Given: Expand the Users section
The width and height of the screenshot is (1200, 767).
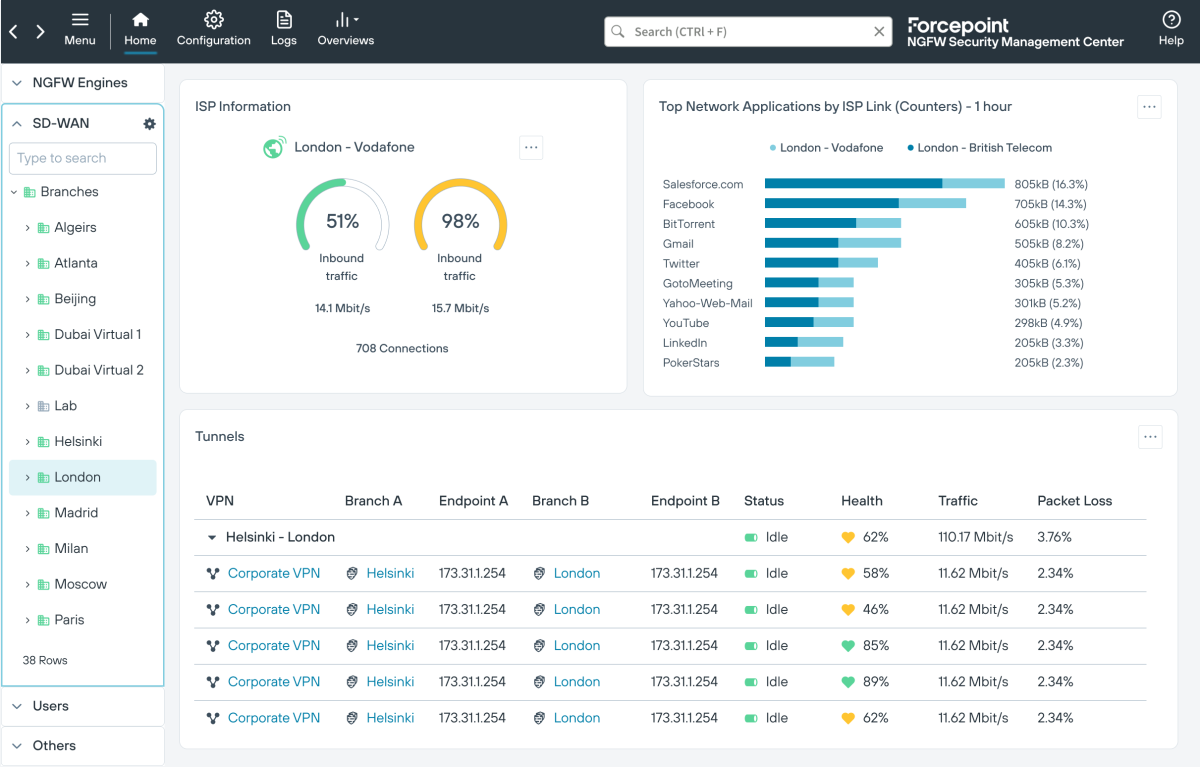Looking at the screenshot, I should pos(17,706).
